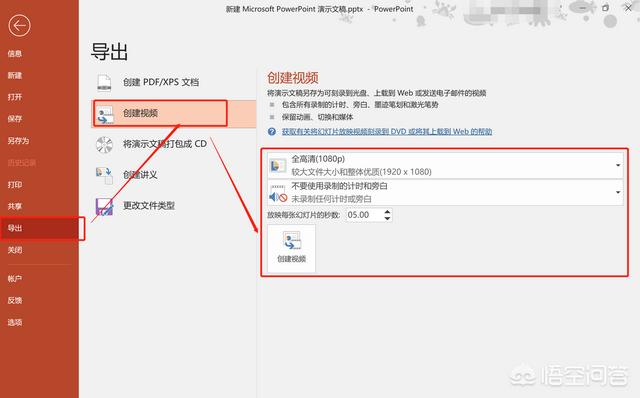
Task: Select 更改文件类型 export option
Action: (174, 206)
